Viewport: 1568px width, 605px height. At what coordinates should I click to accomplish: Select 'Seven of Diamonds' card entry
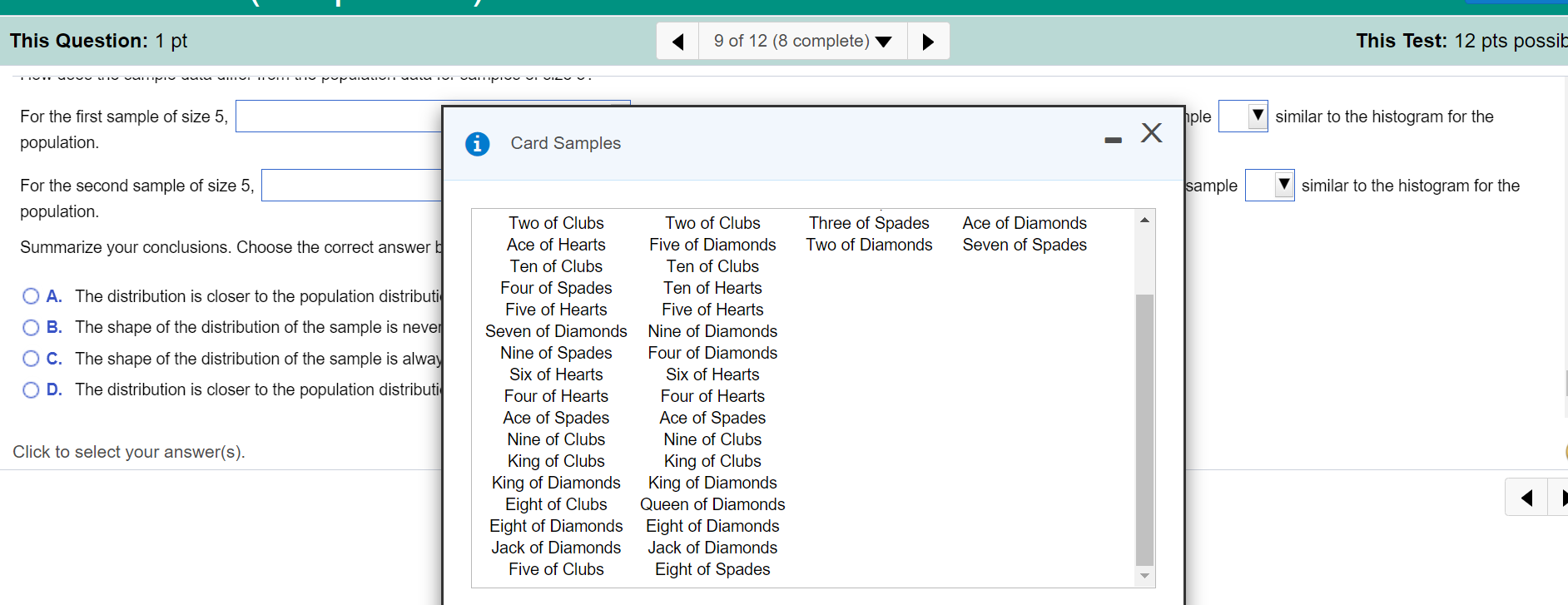coord(556,331)
